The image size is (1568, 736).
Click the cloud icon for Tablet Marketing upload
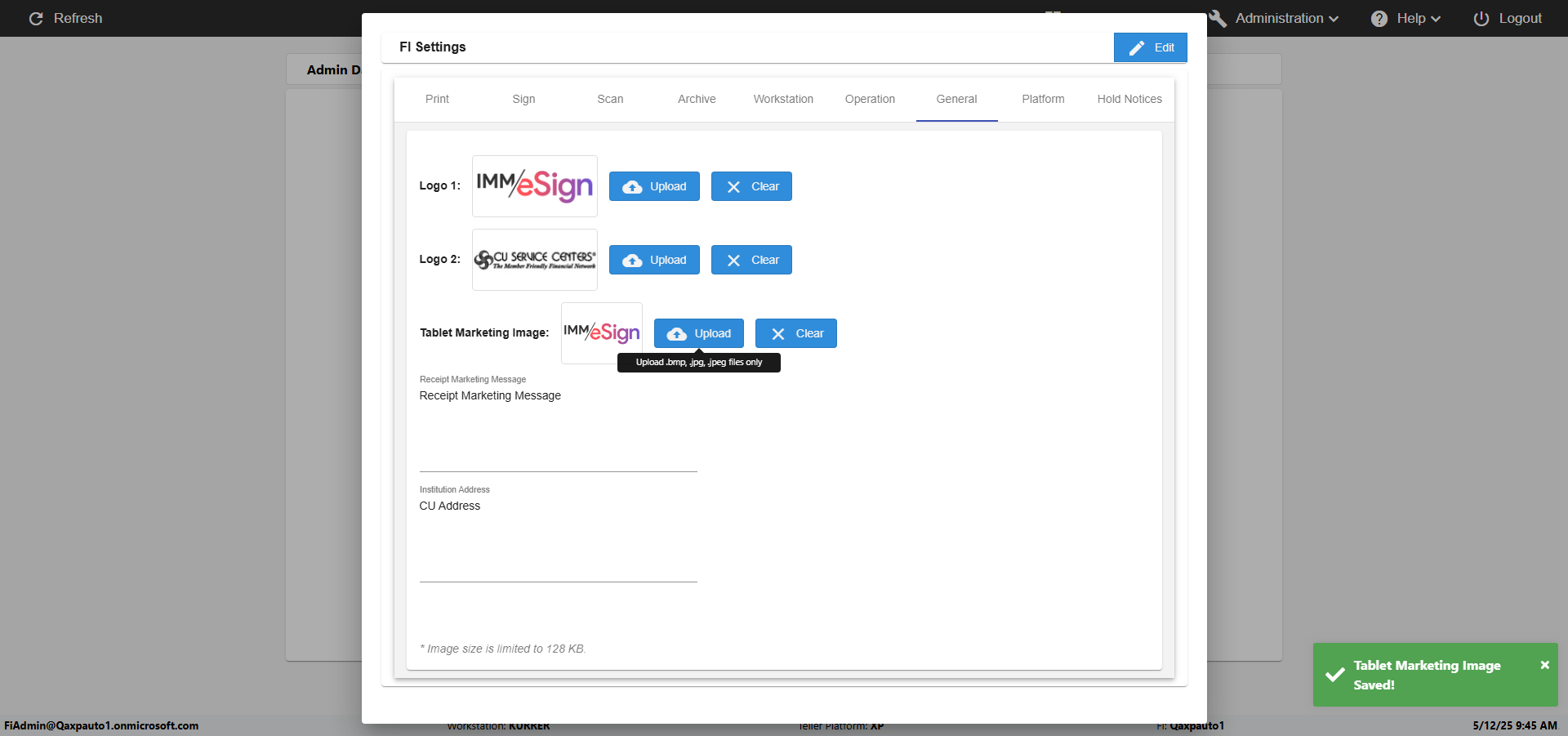677,334
